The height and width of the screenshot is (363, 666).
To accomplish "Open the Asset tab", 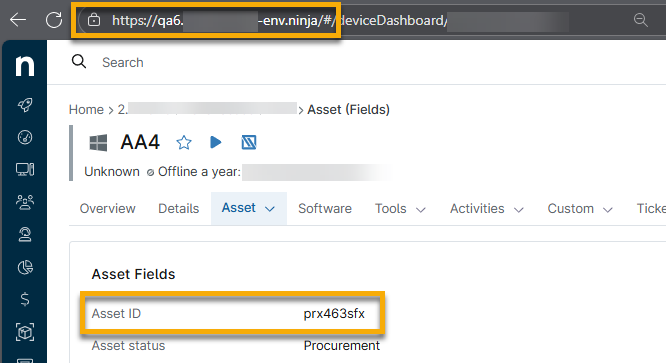I will [248, 208].
